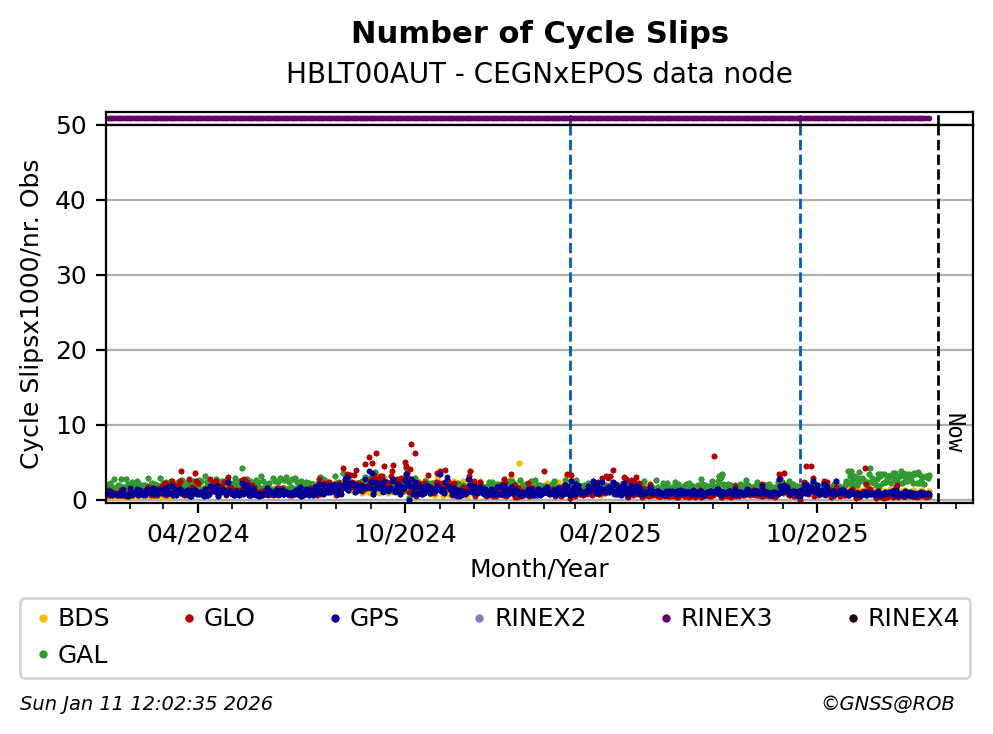Click the 'Number of Cycle Slips' title

(540, 34)
